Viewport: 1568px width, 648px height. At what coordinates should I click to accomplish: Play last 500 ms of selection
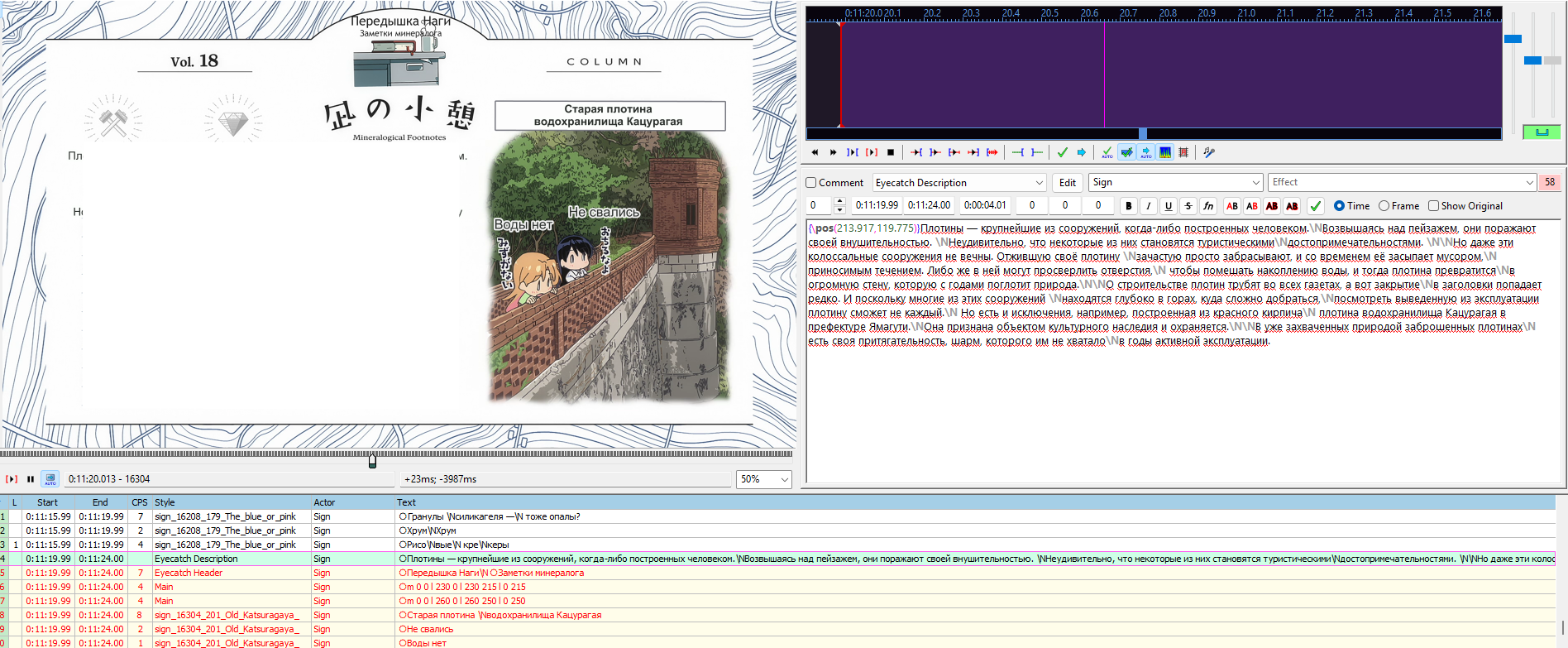[x=973, y=152]
